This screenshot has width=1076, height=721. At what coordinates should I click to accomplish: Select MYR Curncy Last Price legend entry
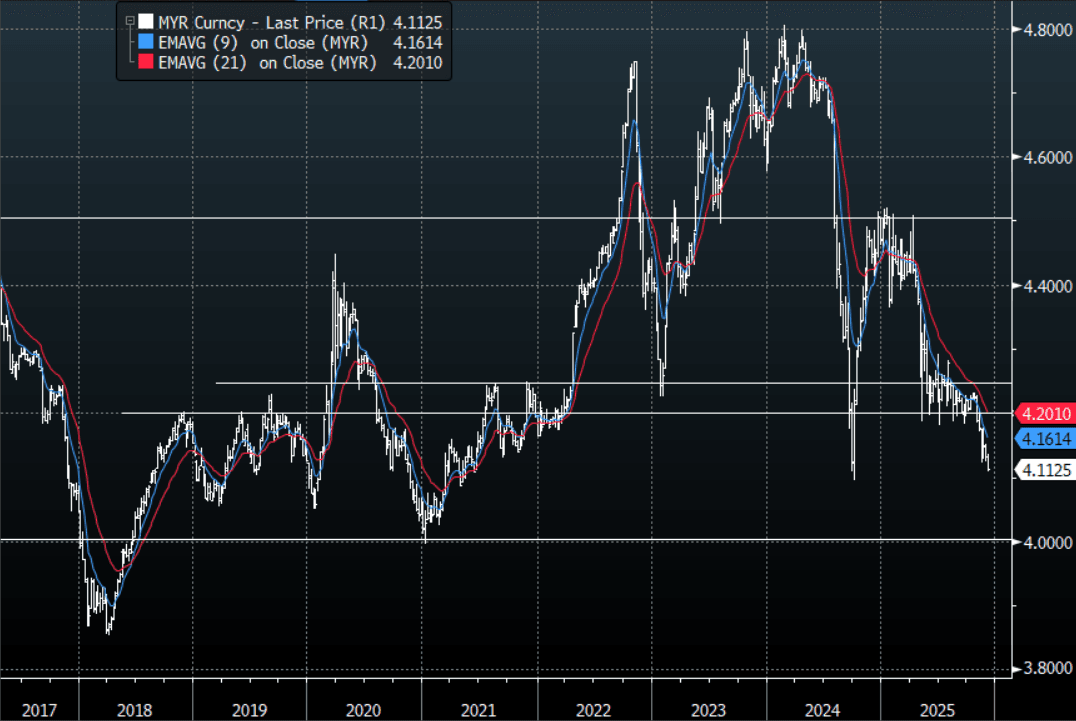269,20
